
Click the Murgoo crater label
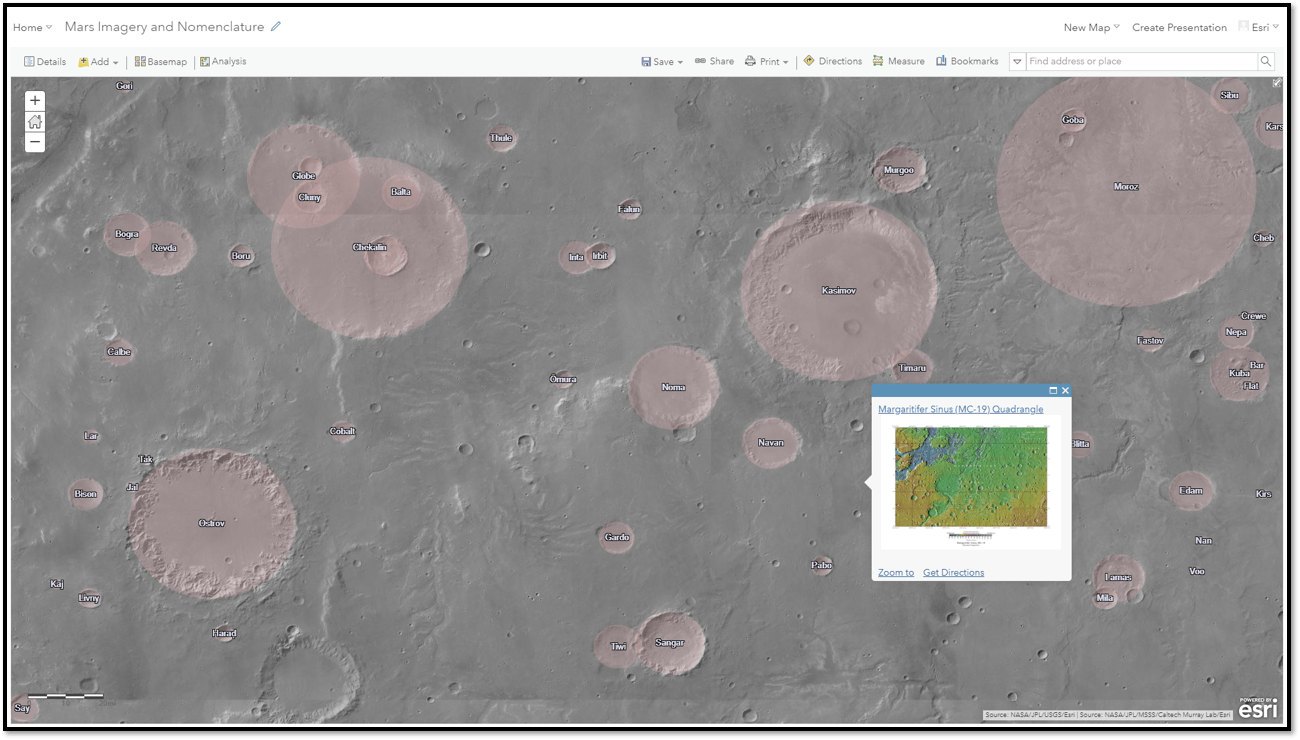click(x=898, y=170)
